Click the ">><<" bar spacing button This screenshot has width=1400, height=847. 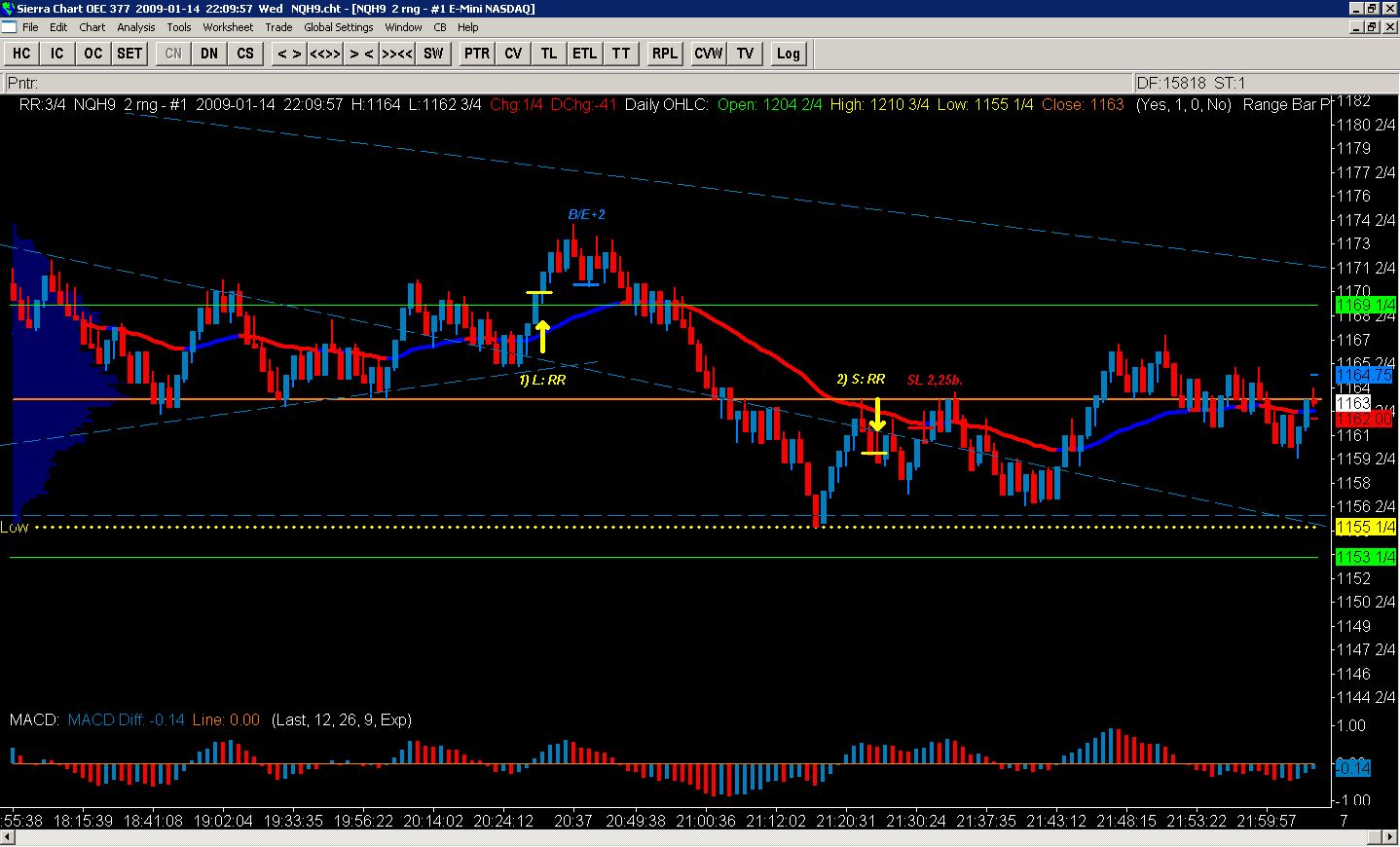pos(397,54)
